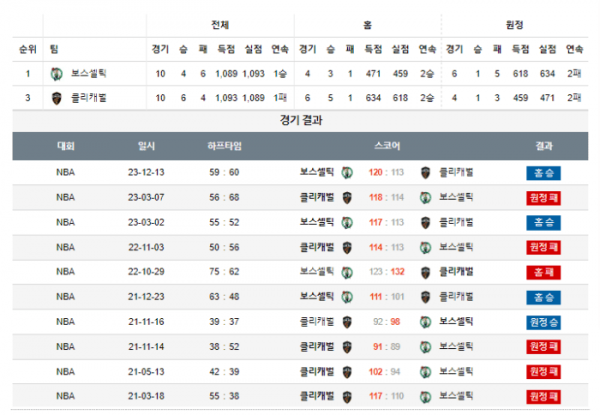The height and width of the screenshot is (415, 600).
Task: Click Cleveland logo in standings row
Action: point(57,98)
